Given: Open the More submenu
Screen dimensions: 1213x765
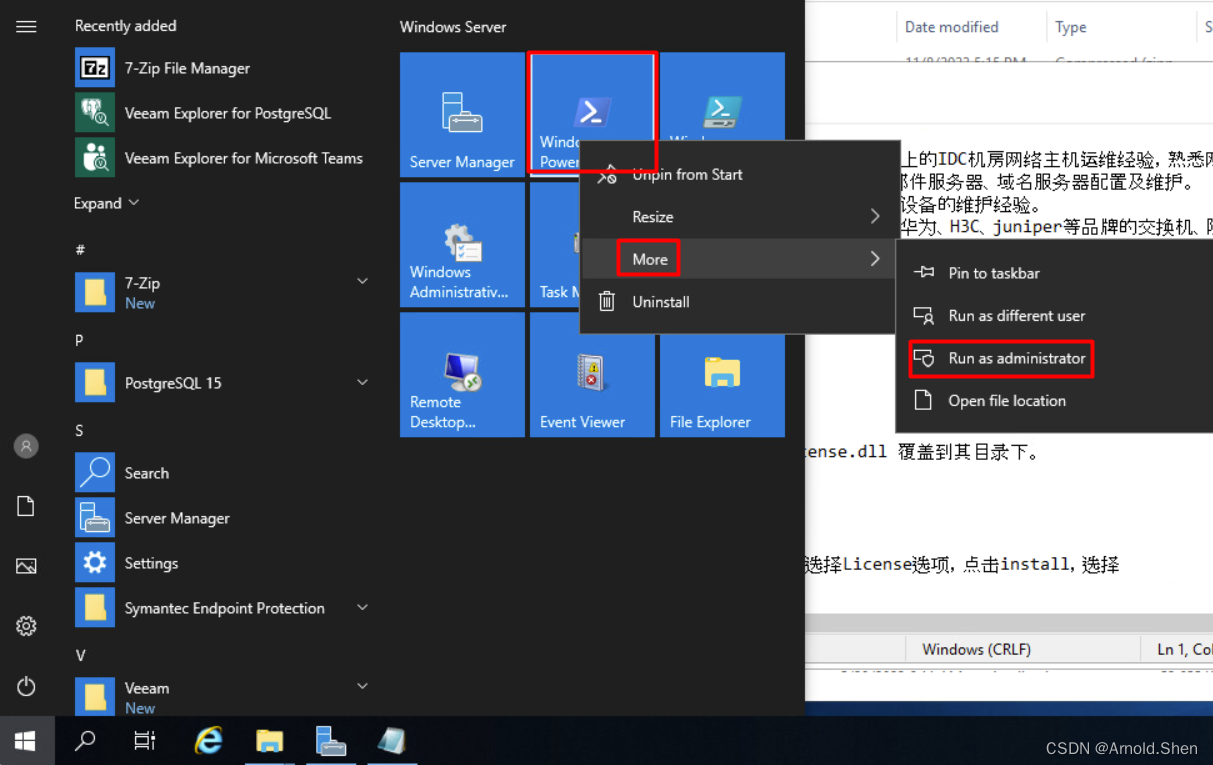Looking at the screenshot, I should tap(737, 259).
